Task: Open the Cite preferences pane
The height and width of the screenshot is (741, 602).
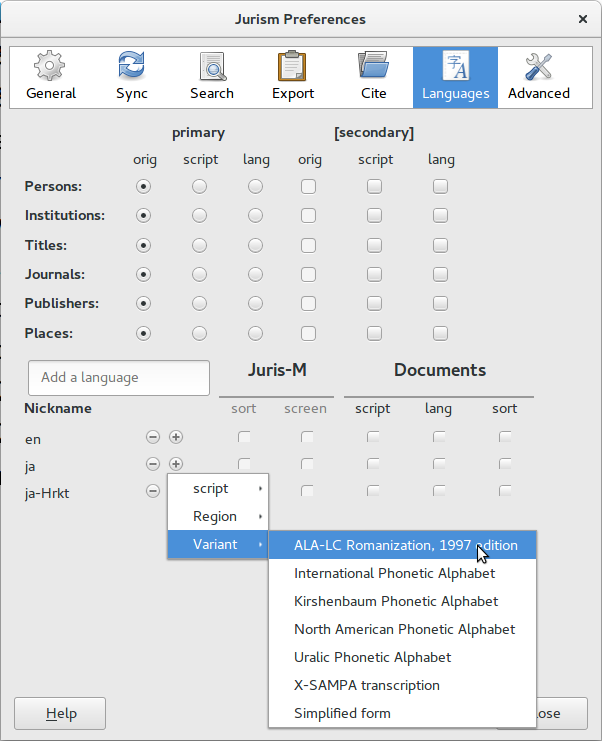Action: (374, 77)
